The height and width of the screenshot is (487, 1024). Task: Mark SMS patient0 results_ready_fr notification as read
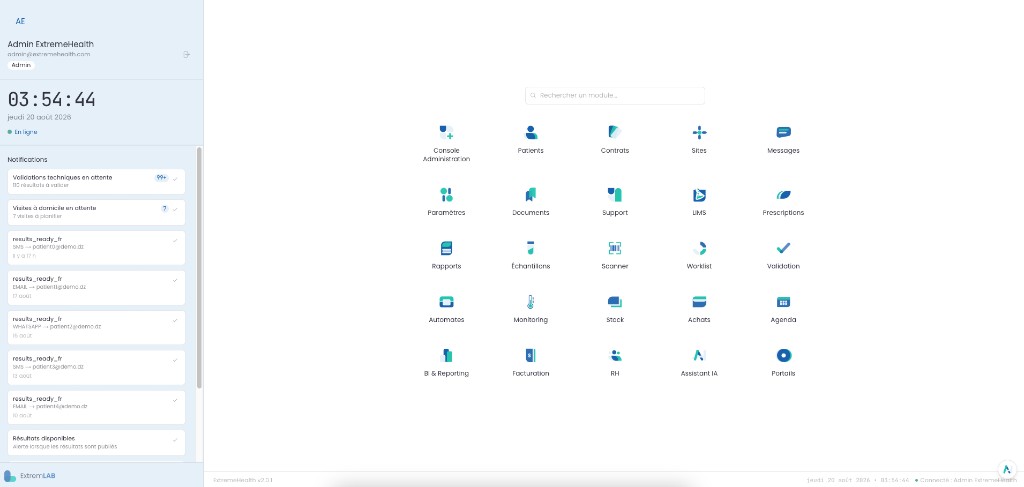pos(175,240)
